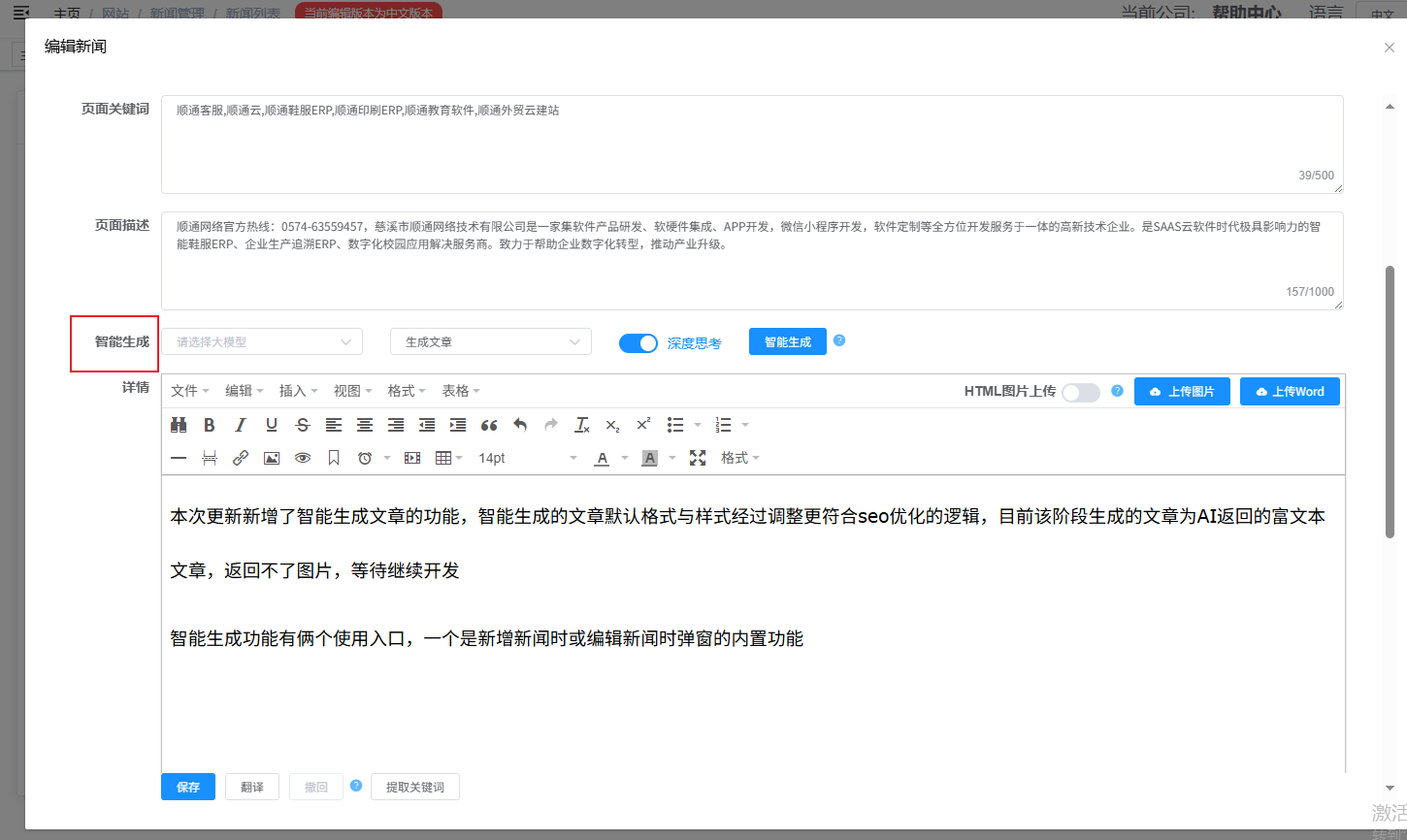Open the 插入 menu in the editor
This screenshot has width=1407, height=840.
[x=298, y=391]
